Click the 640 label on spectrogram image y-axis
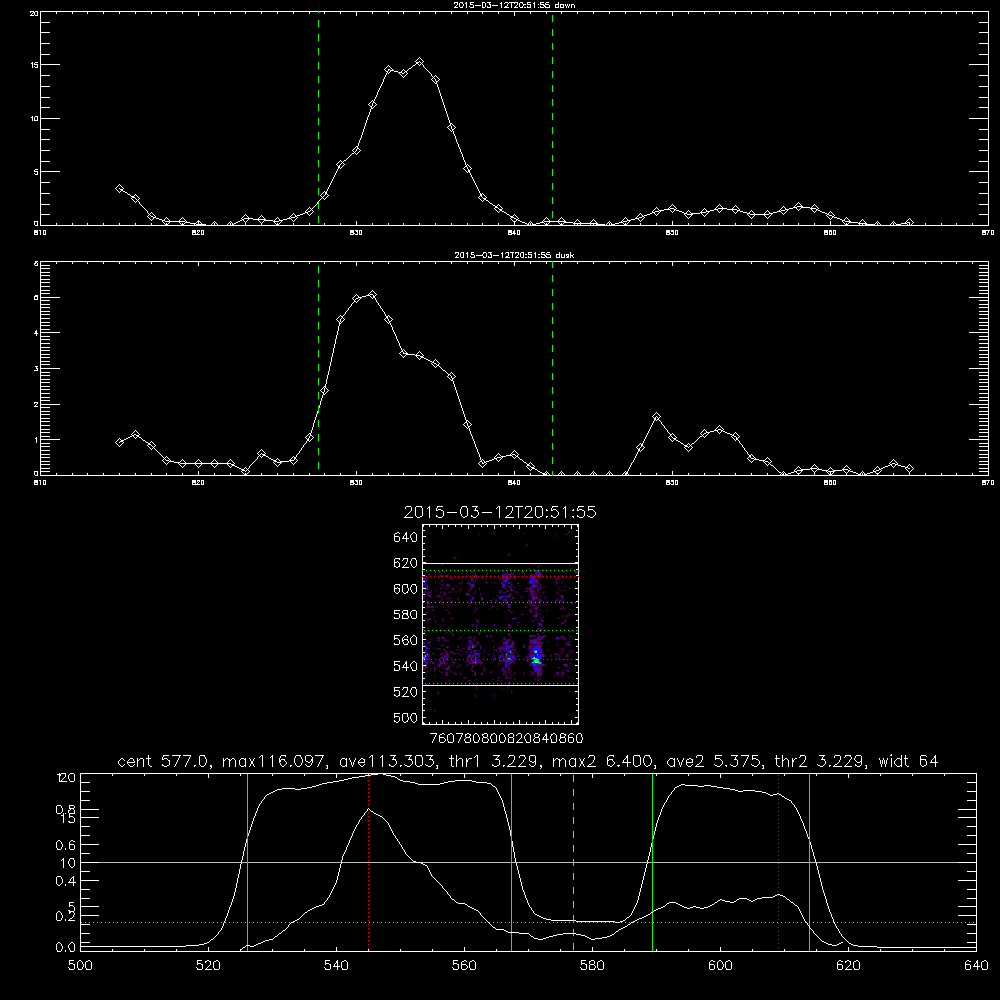 tap(406, 538)
